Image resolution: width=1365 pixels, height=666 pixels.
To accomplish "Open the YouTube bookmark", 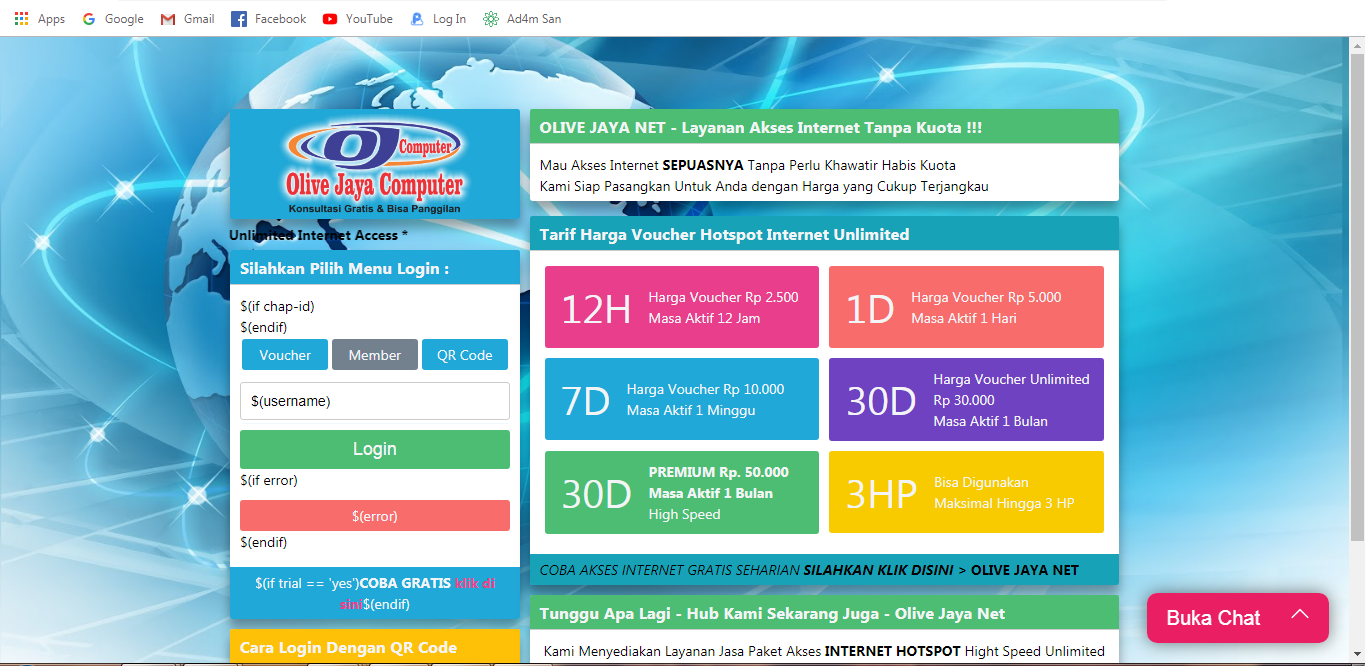I will (357, 18).
